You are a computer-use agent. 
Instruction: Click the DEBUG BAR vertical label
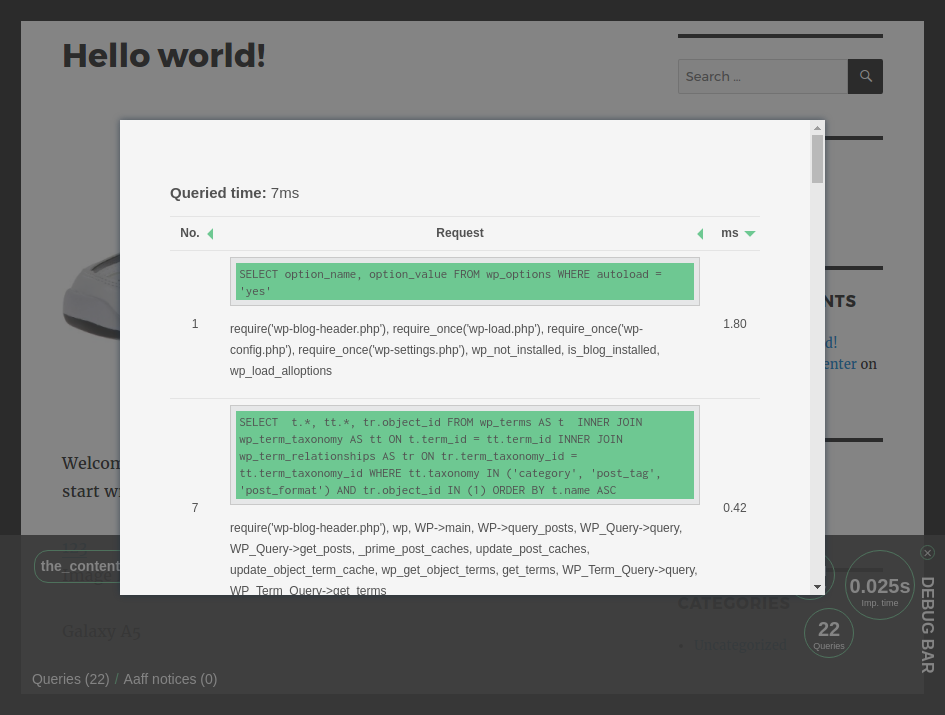coord(928,625)
